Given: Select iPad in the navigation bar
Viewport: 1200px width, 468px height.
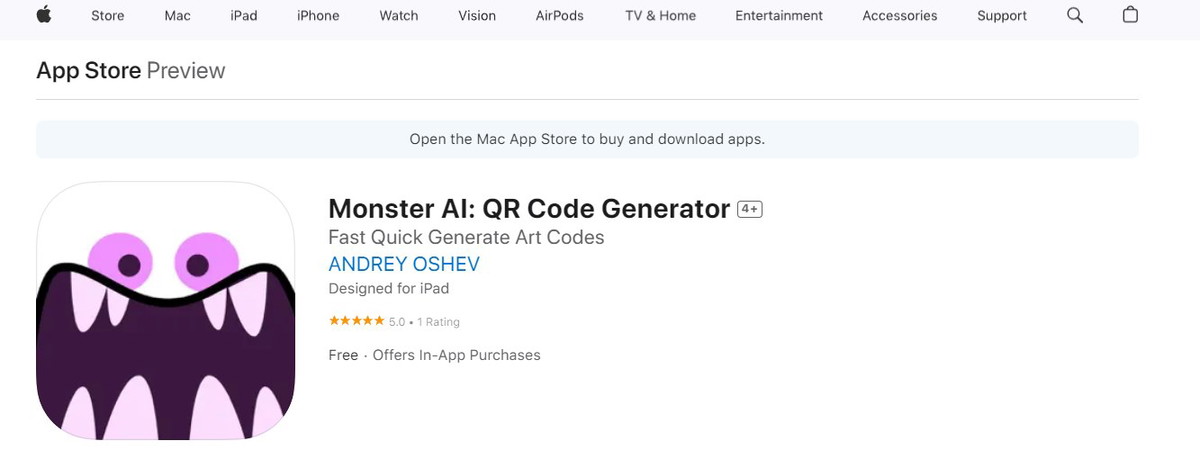Looking at the screenshot, I should 244,15.
